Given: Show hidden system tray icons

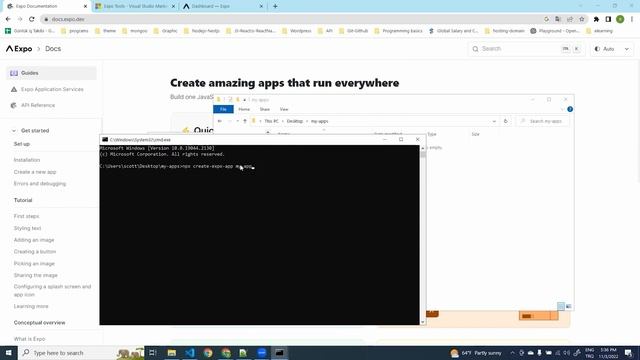Looking at the screenshot, I should pos(512,353).
